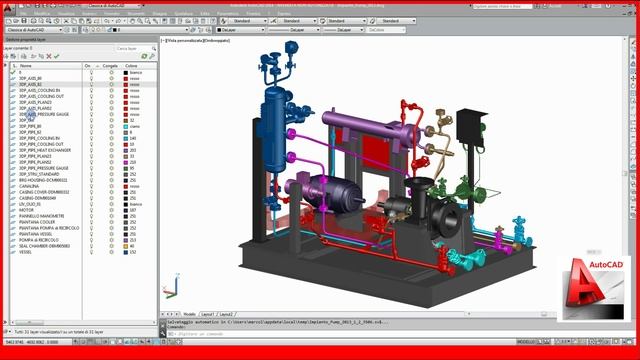Toggle On lightbulb for 3DP_PIPE_HEAT EXCHANGER layer
Screen dimensions: 640x360
(91, 150)
